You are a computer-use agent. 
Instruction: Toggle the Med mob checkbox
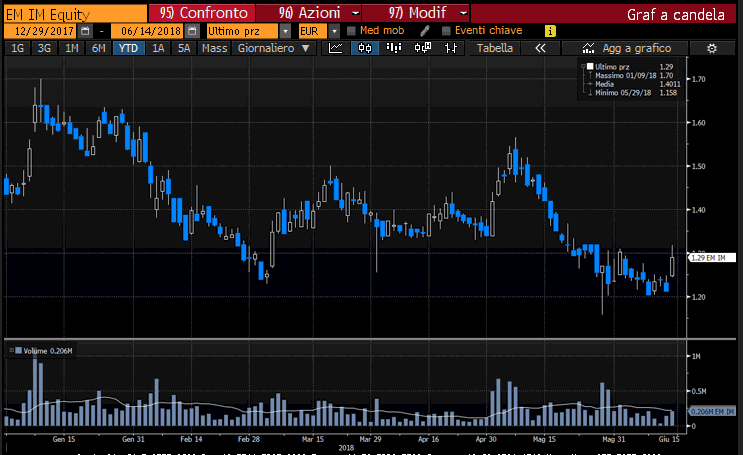351,31
